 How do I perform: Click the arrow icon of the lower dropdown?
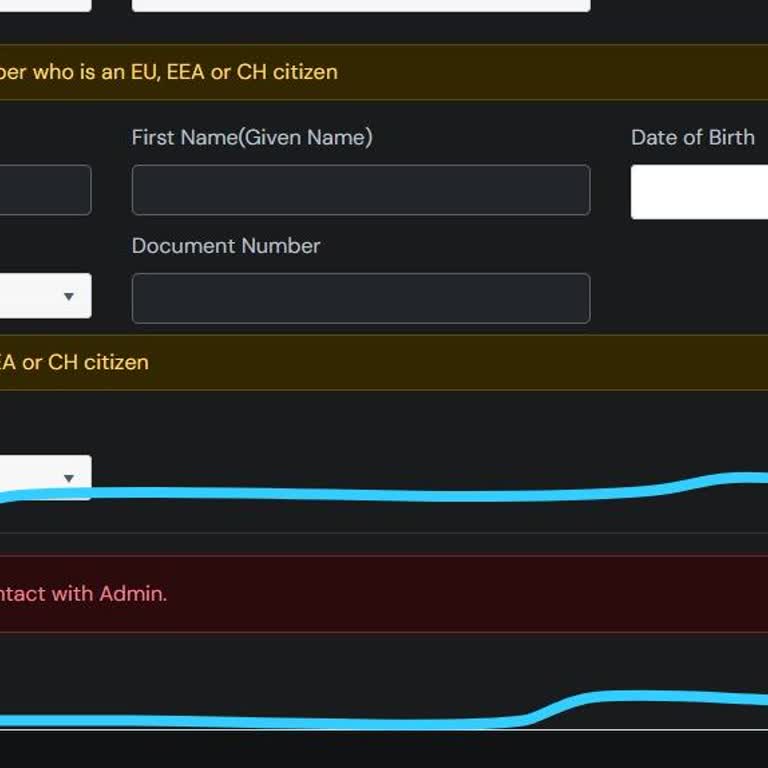[x=69, y=478]
